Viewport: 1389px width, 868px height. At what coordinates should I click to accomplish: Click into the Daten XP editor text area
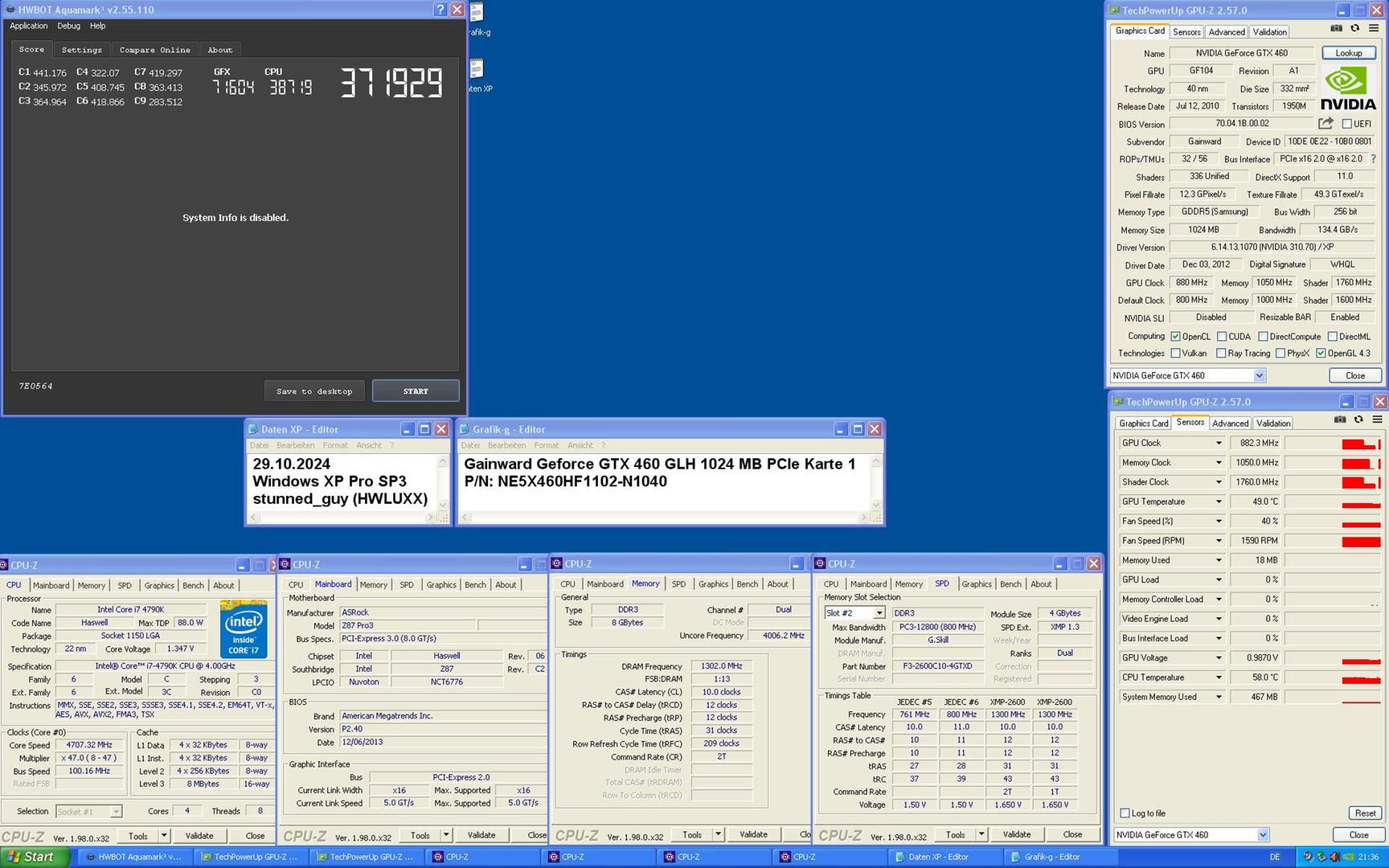[x=342, y=482]
